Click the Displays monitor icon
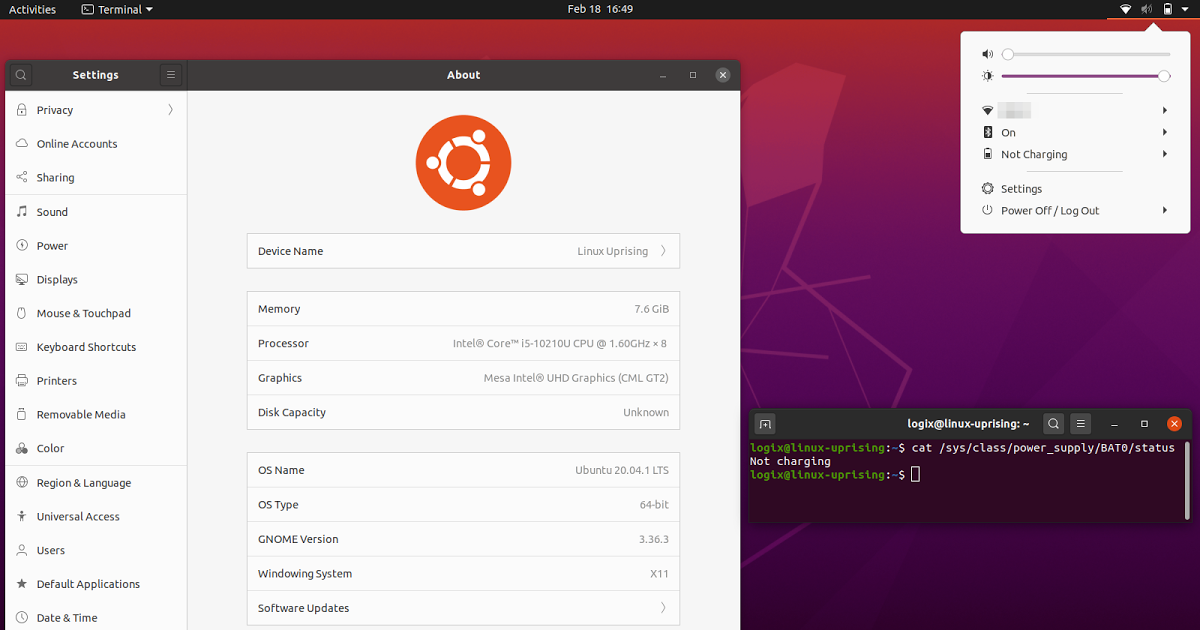The image size is (1200, 630). point(22,280)
